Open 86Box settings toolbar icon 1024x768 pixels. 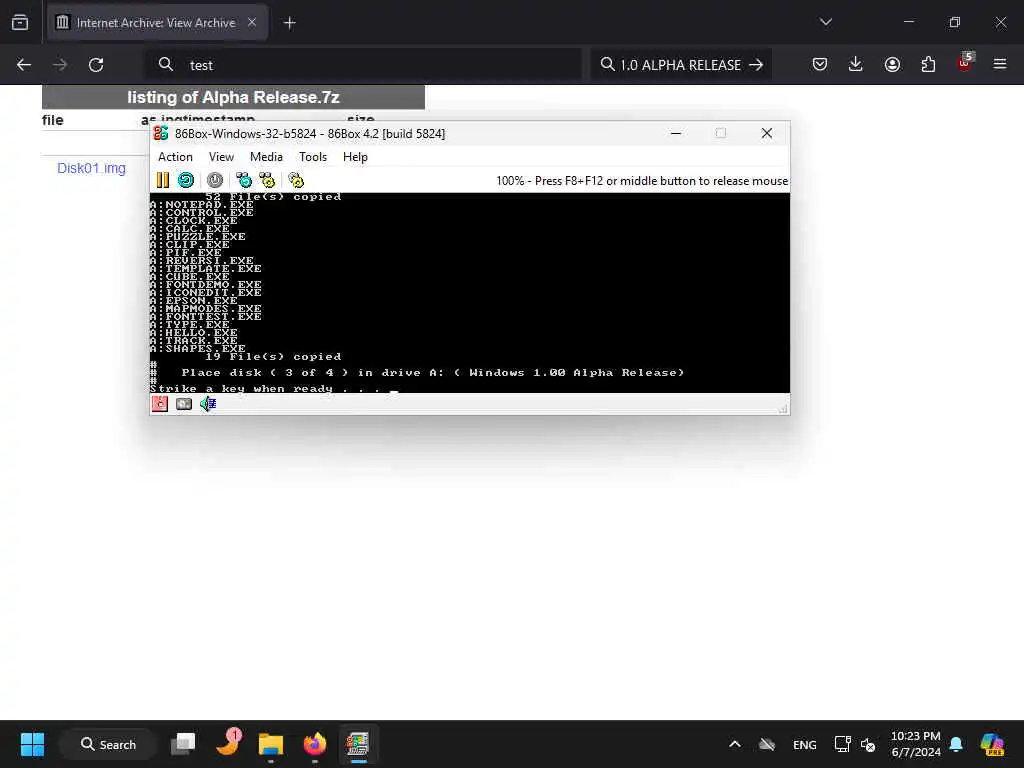tap(296, 180)
